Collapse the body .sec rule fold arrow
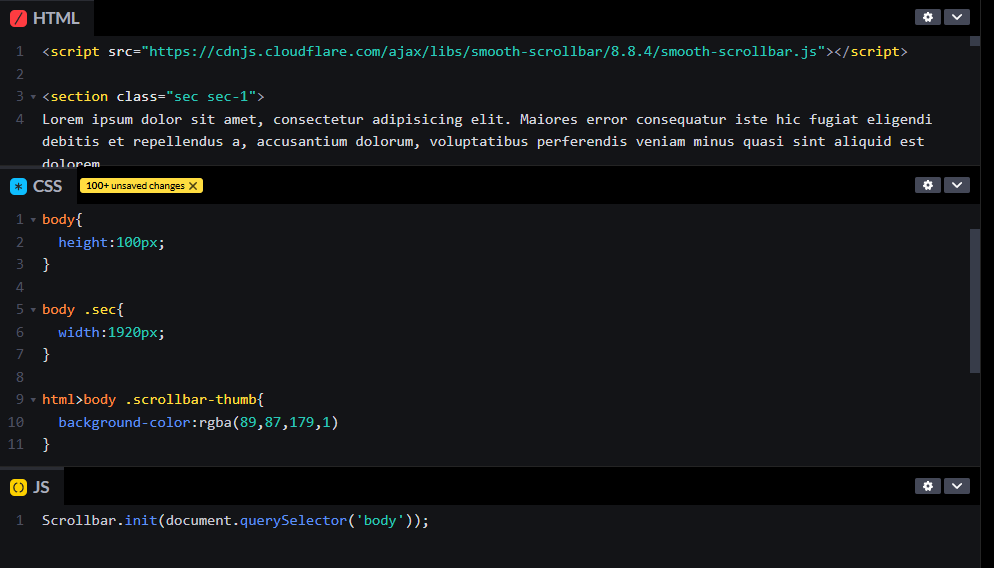 33,310
